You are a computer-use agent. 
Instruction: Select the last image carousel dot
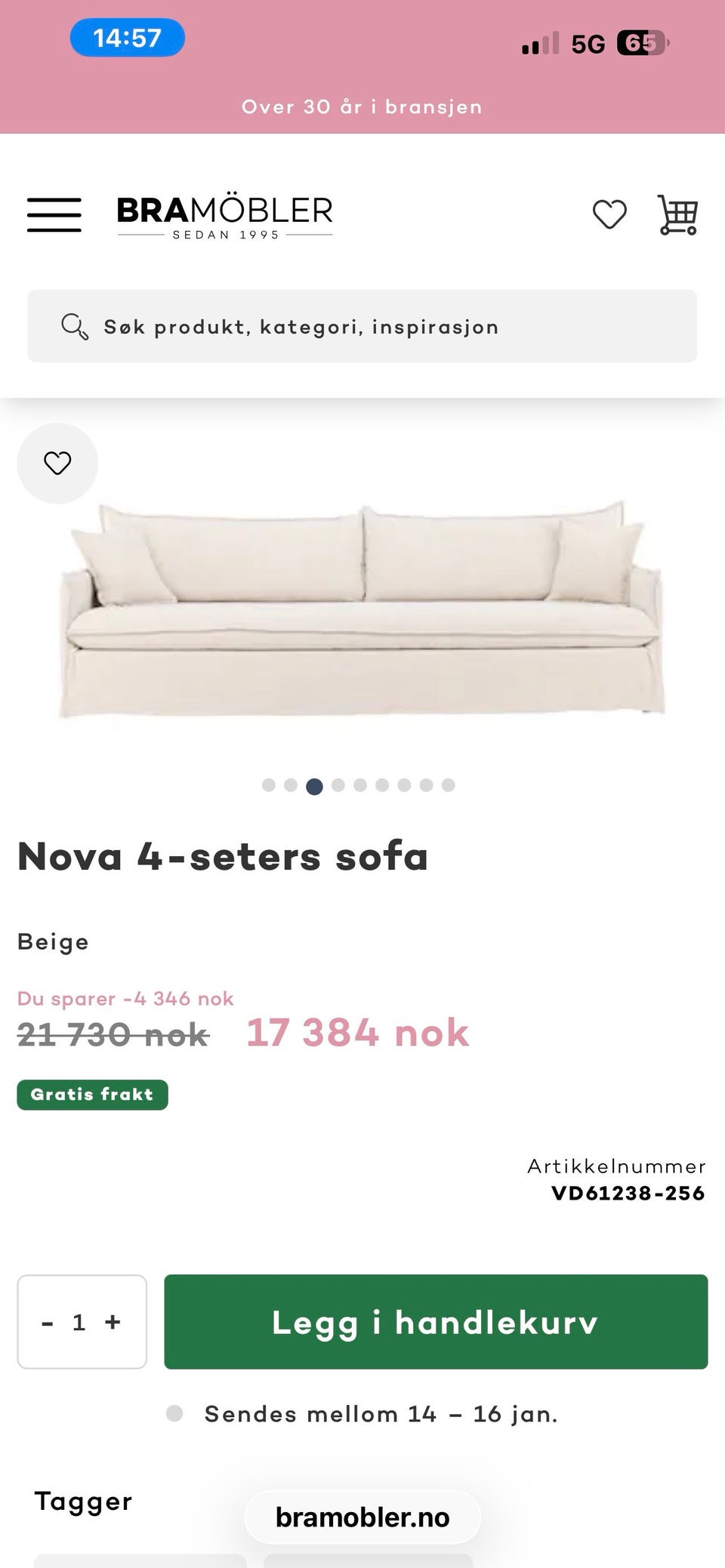tap(449, 785)
